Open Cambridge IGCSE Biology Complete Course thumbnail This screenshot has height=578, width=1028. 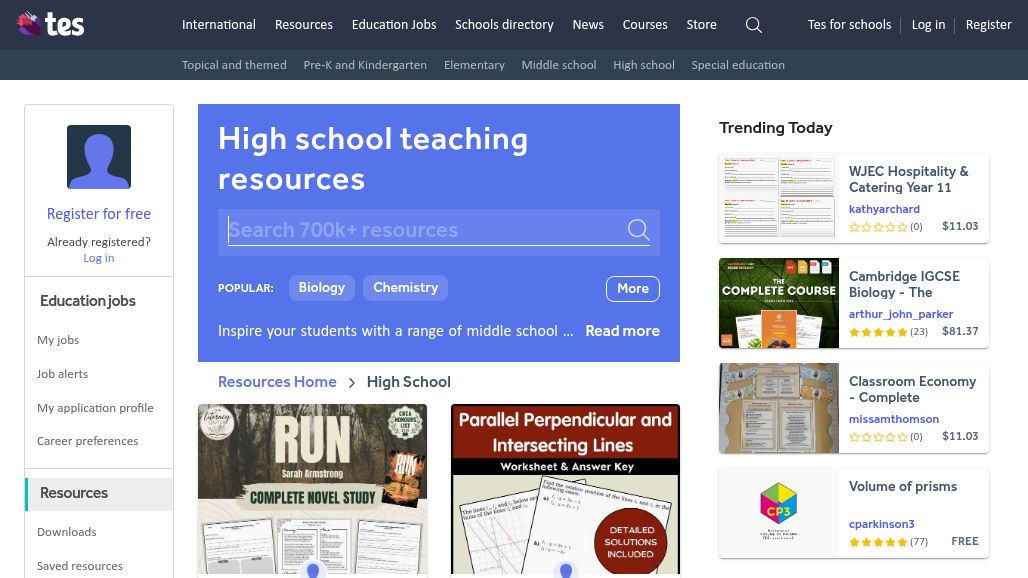[779, 303]
